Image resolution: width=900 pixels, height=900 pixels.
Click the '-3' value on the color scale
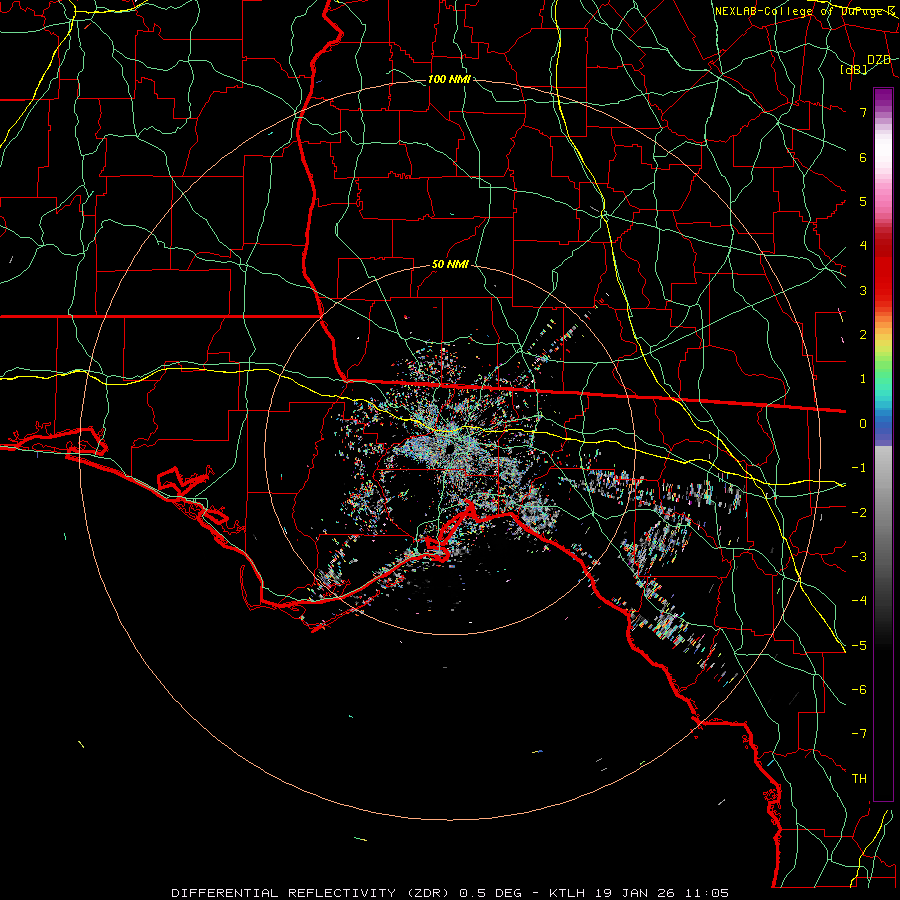[859, 556]
